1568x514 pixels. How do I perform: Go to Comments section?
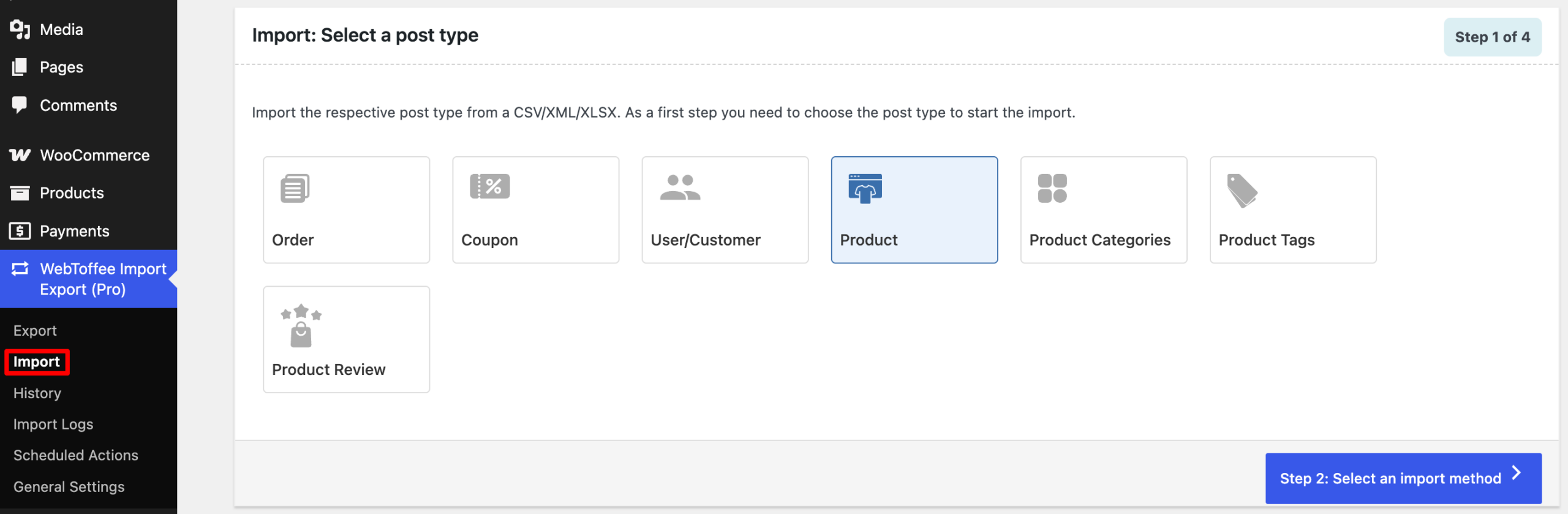(88, 105)
